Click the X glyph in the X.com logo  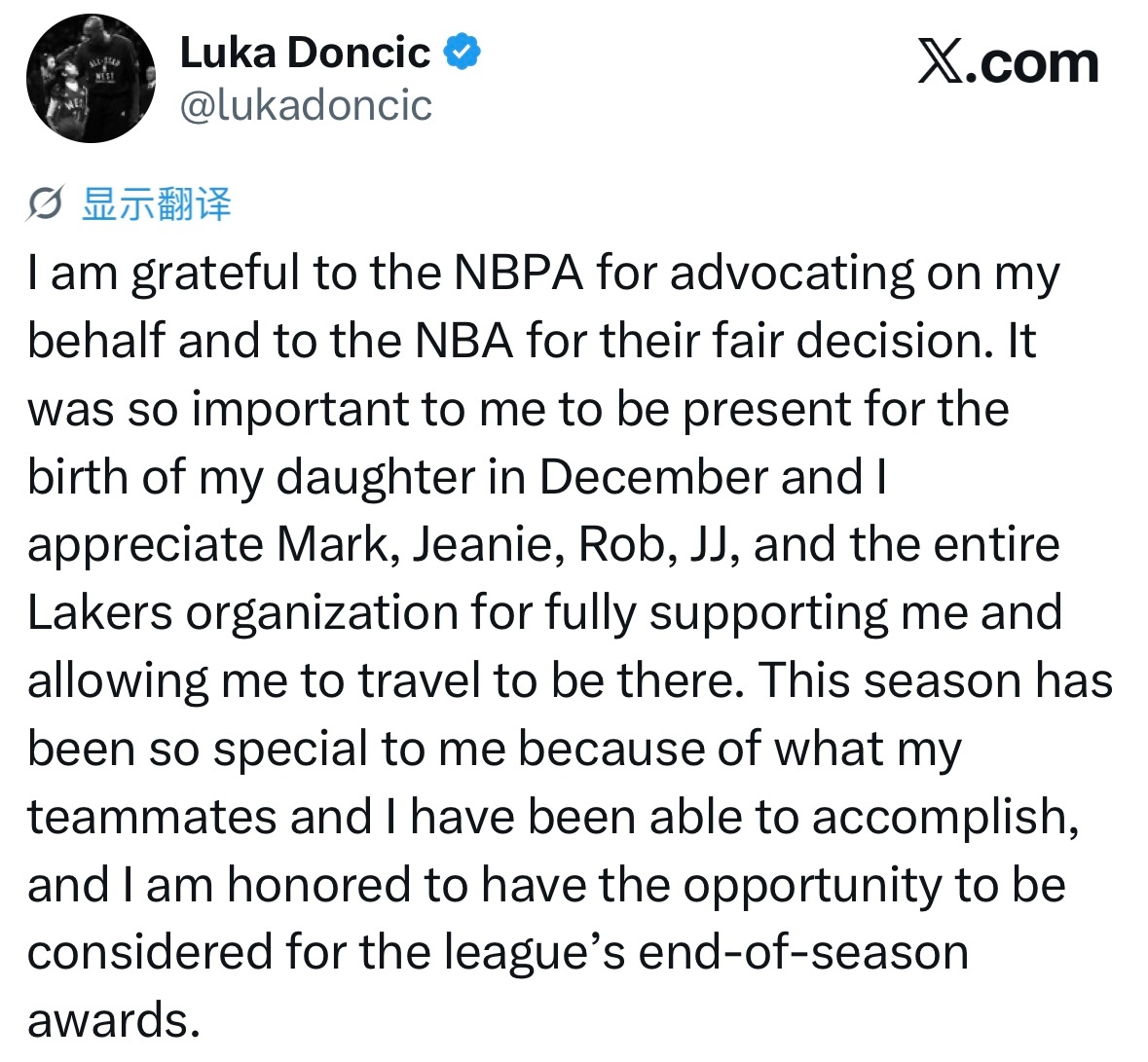(x=941, y=63)
